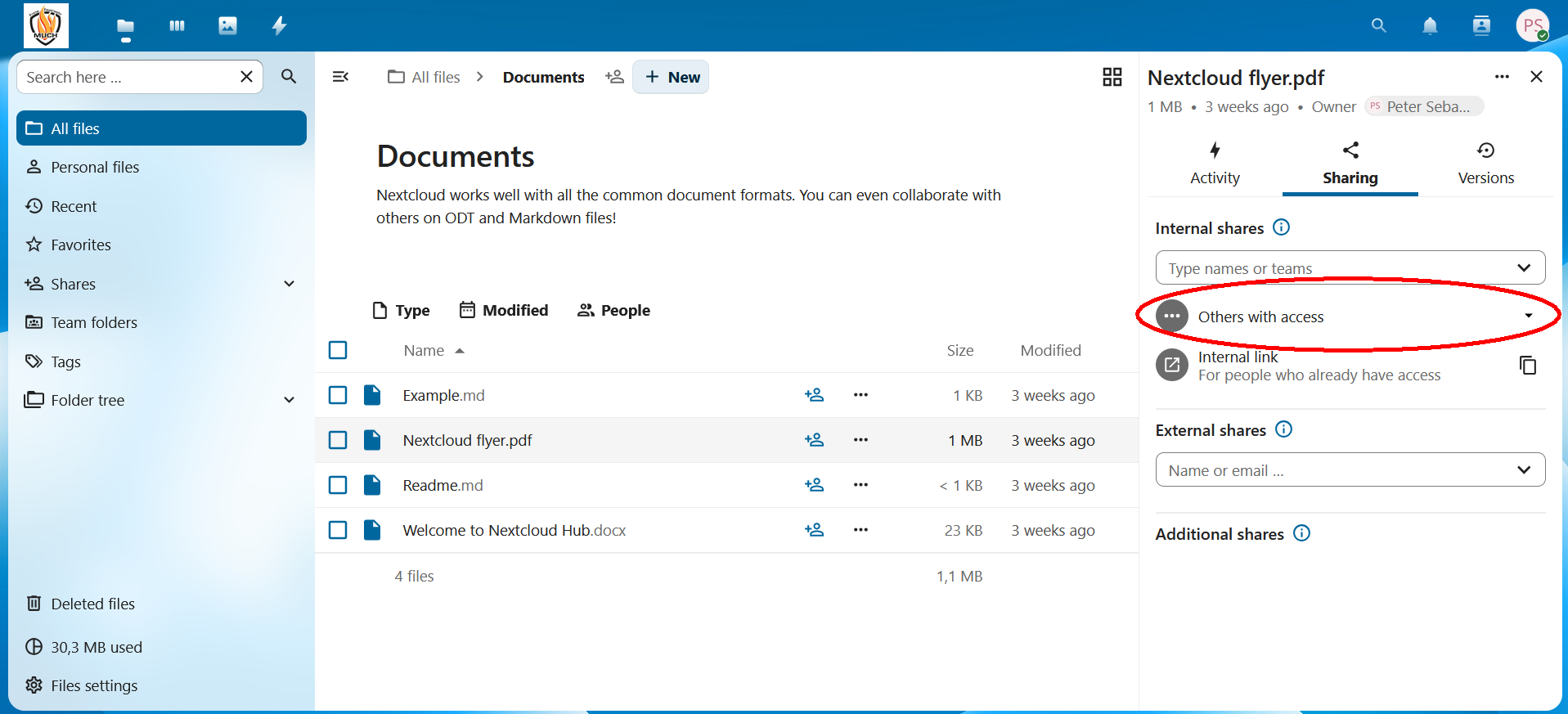
Task: Expand Others with access list
Action: [1528, 317]
